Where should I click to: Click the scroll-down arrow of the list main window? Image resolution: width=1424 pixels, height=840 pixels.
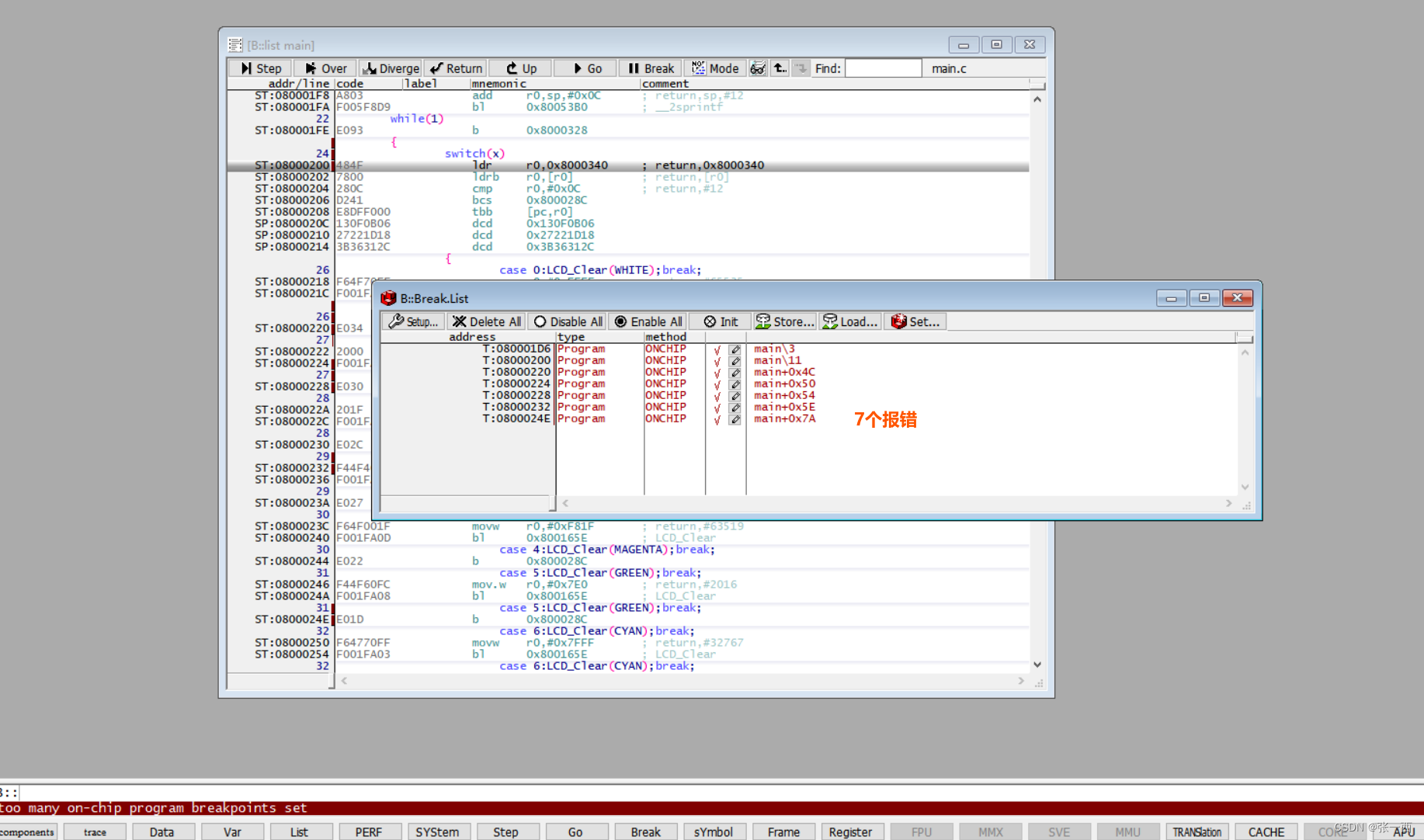click(x=1037, y=665)
